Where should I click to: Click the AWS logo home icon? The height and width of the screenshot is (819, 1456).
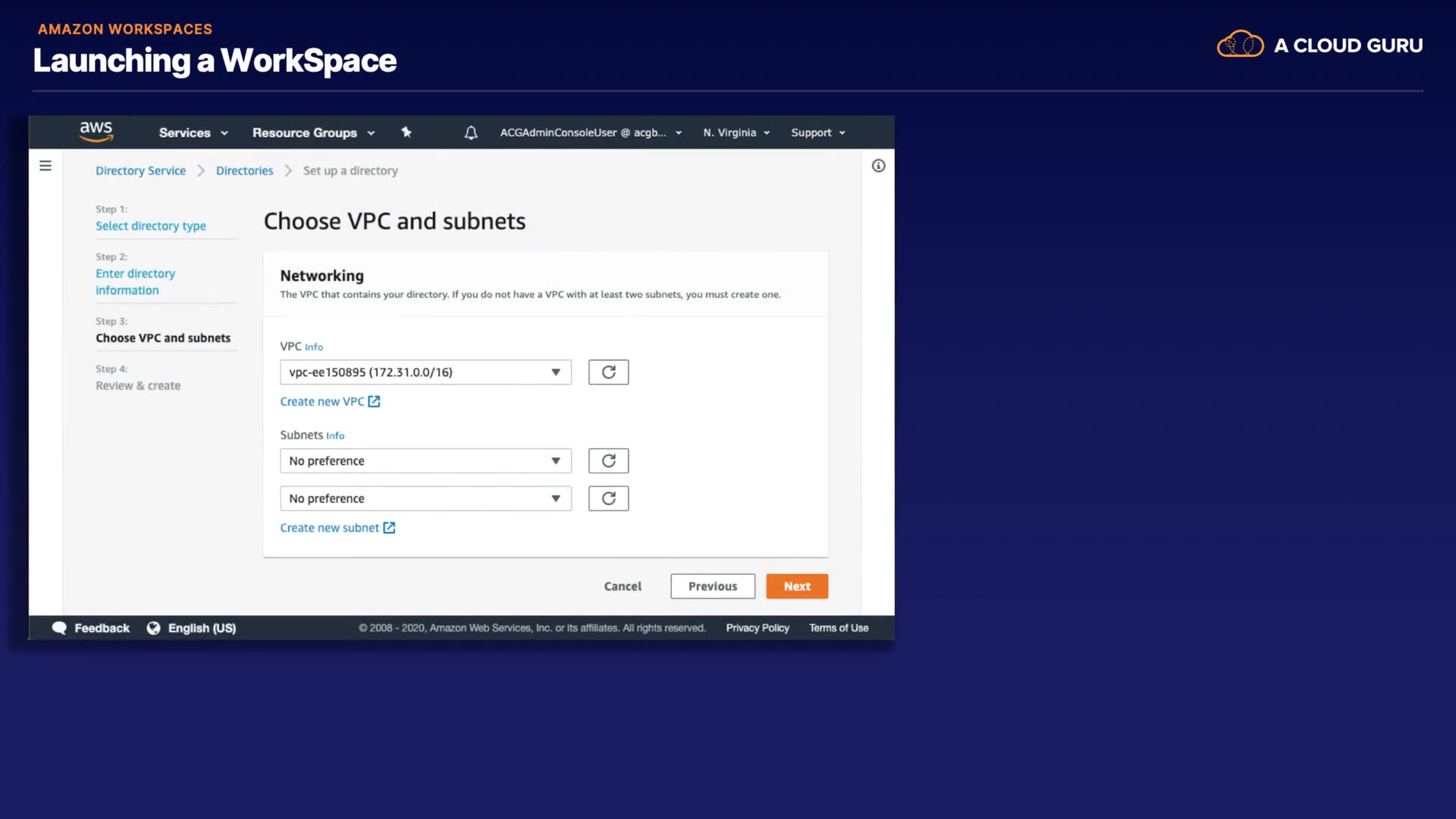(x=96, y=132)
